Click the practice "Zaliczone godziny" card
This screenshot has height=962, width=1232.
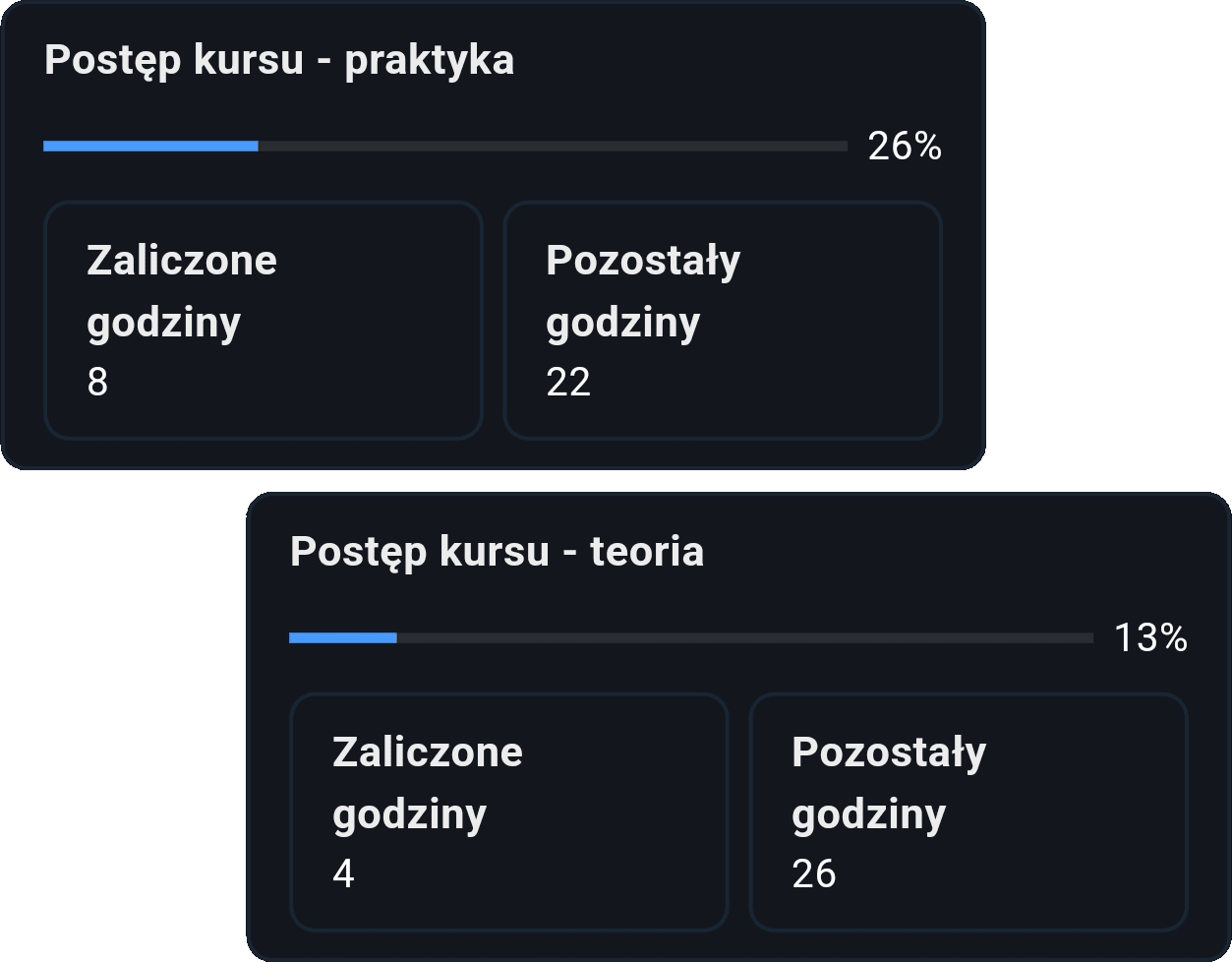pyautogui.click(x=264, y=321)
